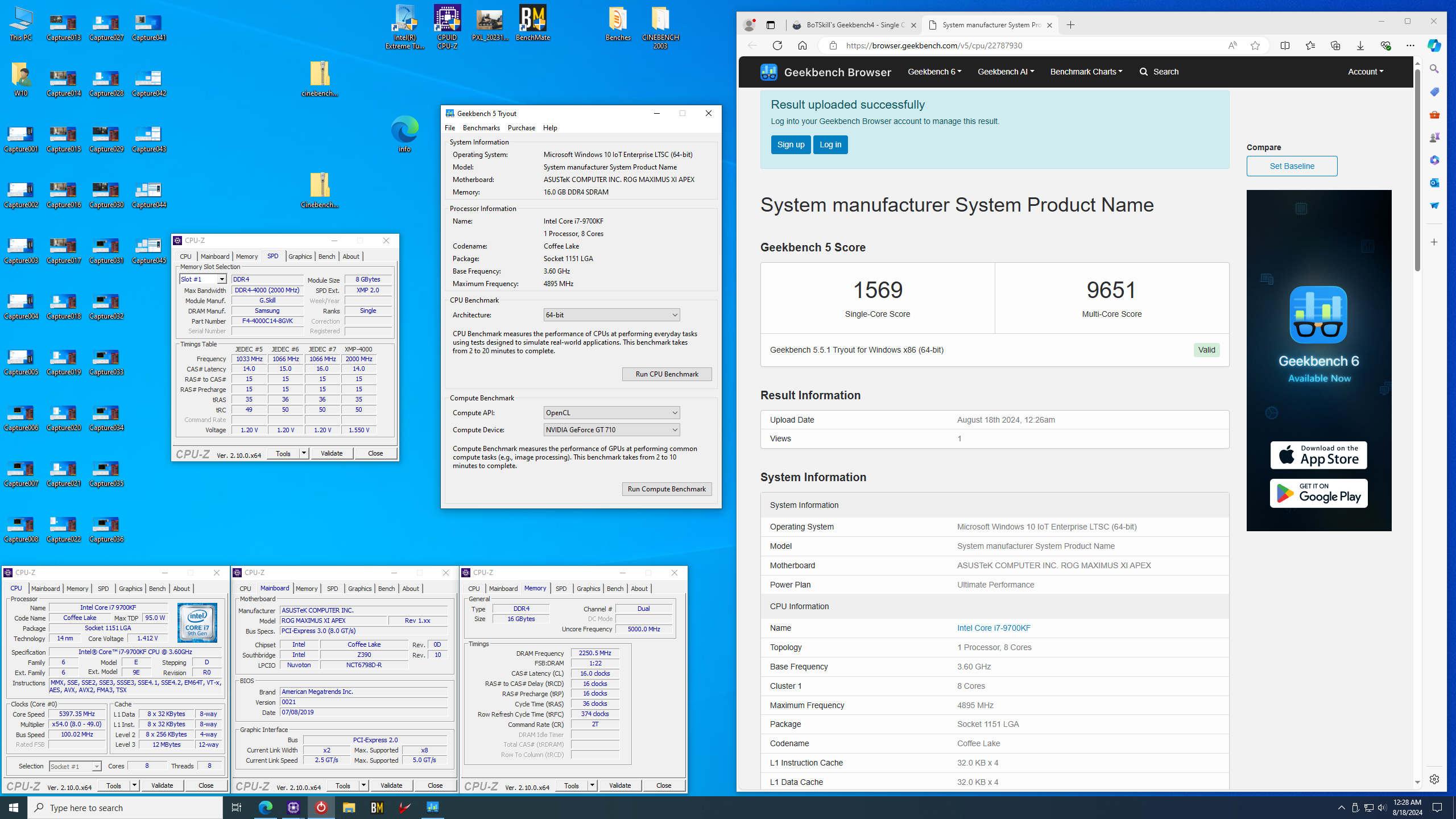Click the tab actions menu icon in Edge
The width and height of the screenshot is (1456, 819).
click(770, 25)
